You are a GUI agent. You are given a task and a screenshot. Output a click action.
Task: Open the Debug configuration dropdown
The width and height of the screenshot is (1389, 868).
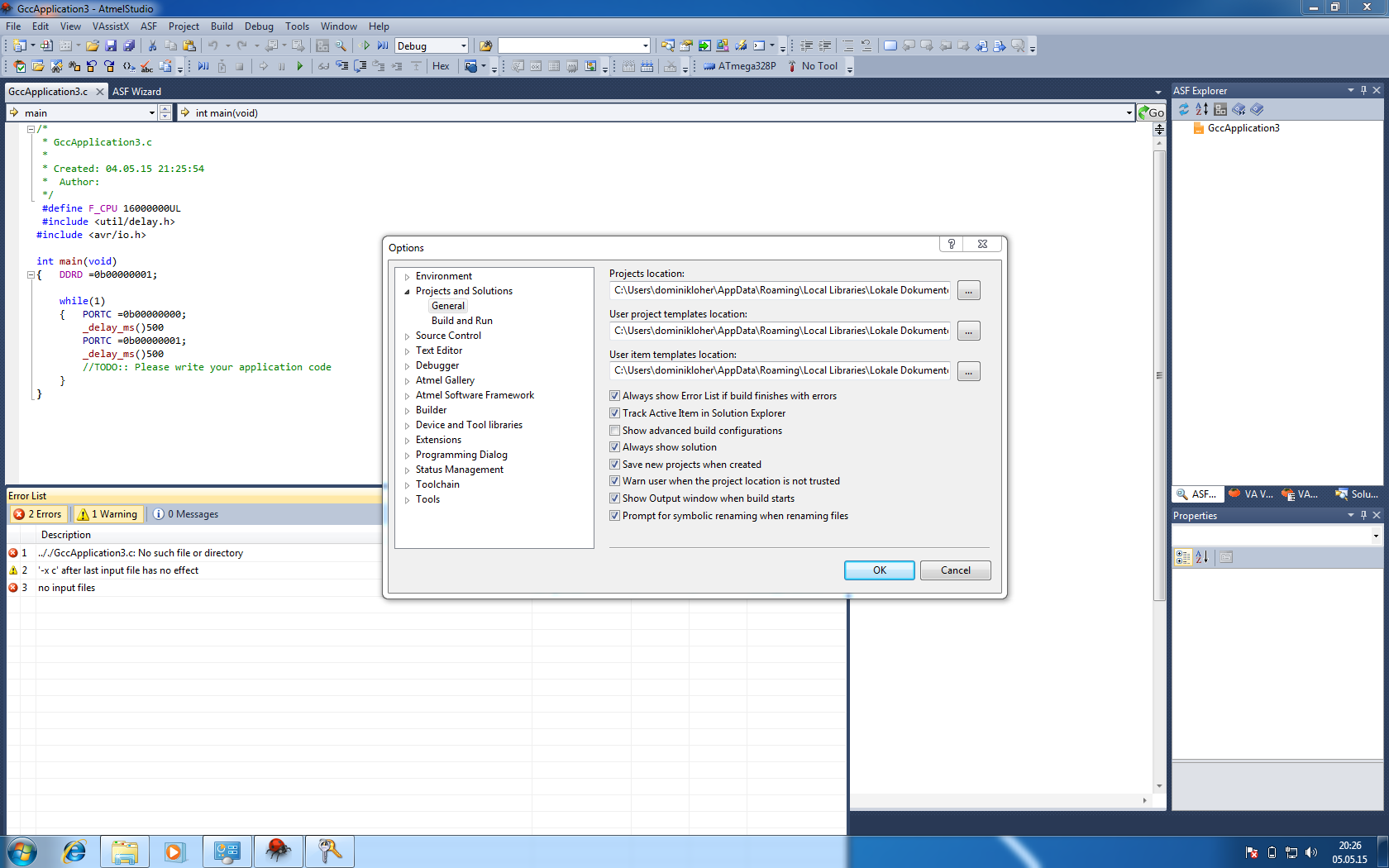[x=463, y=46]
